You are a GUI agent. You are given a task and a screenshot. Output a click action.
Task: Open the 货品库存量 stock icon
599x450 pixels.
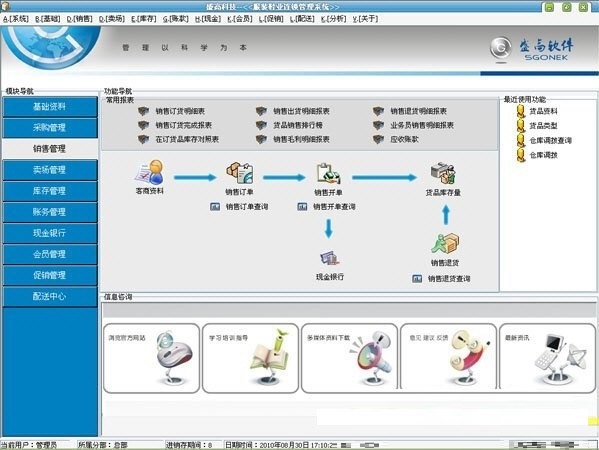click(443, 174)
